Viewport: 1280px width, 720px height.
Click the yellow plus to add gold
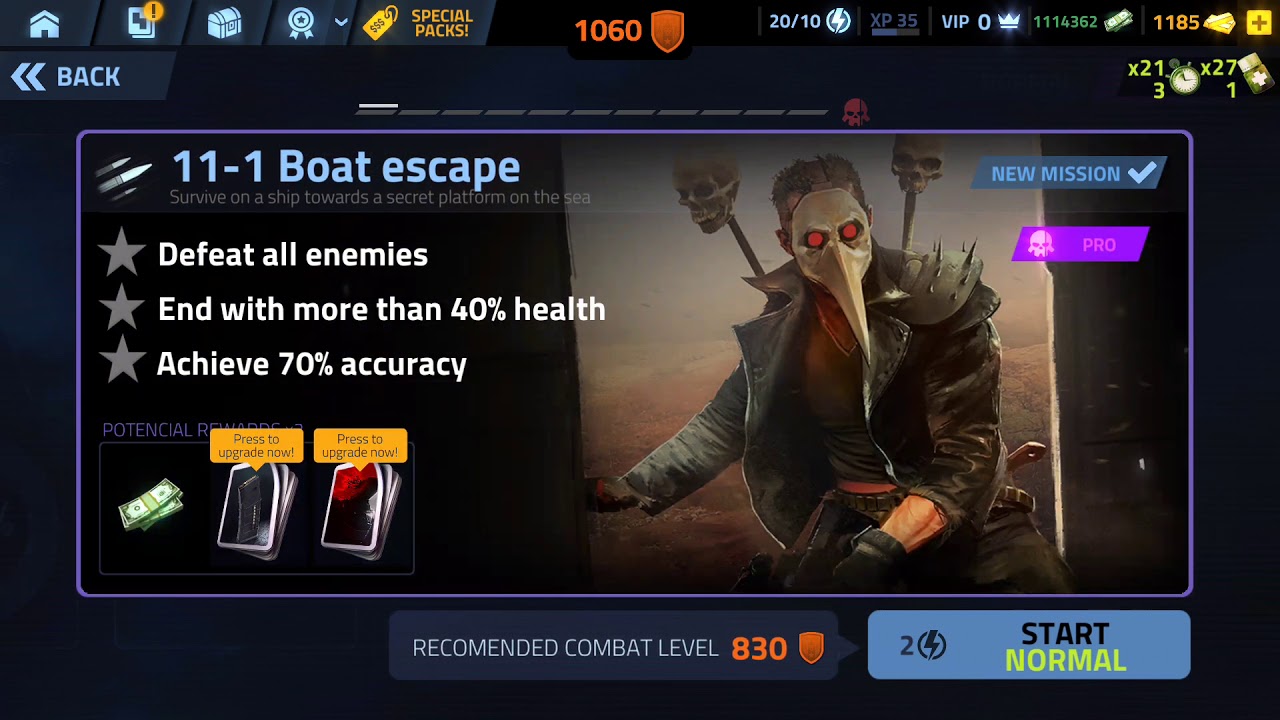click(1258, 22)
